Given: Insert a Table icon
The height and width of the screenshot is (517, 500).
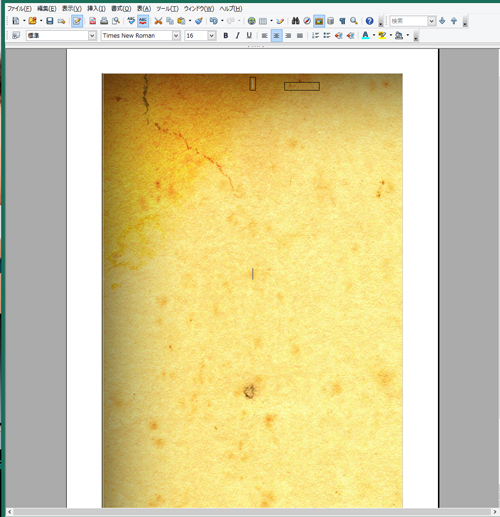Looking at the screenshot, I should 263,21.
